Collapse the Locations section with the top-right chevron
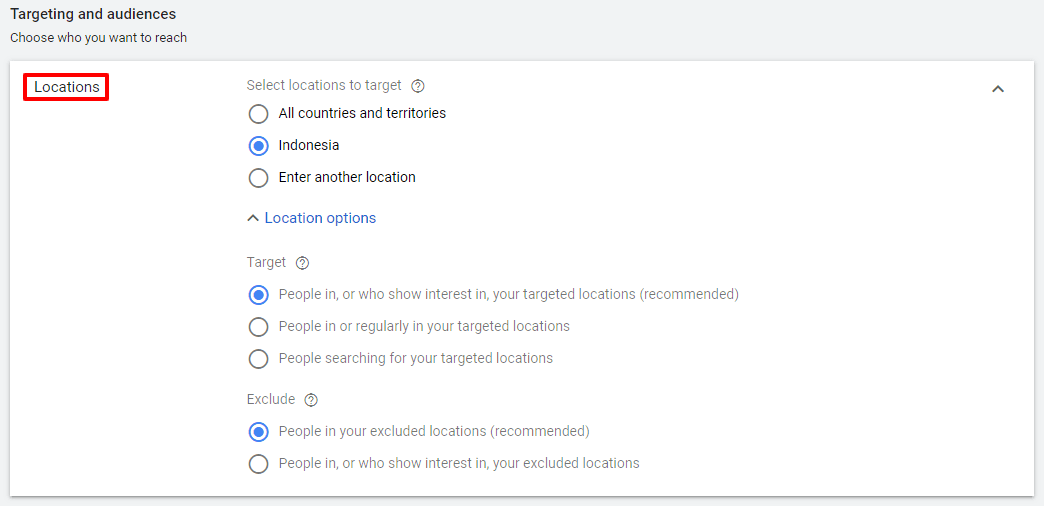1044x506 pixels. 997,89
